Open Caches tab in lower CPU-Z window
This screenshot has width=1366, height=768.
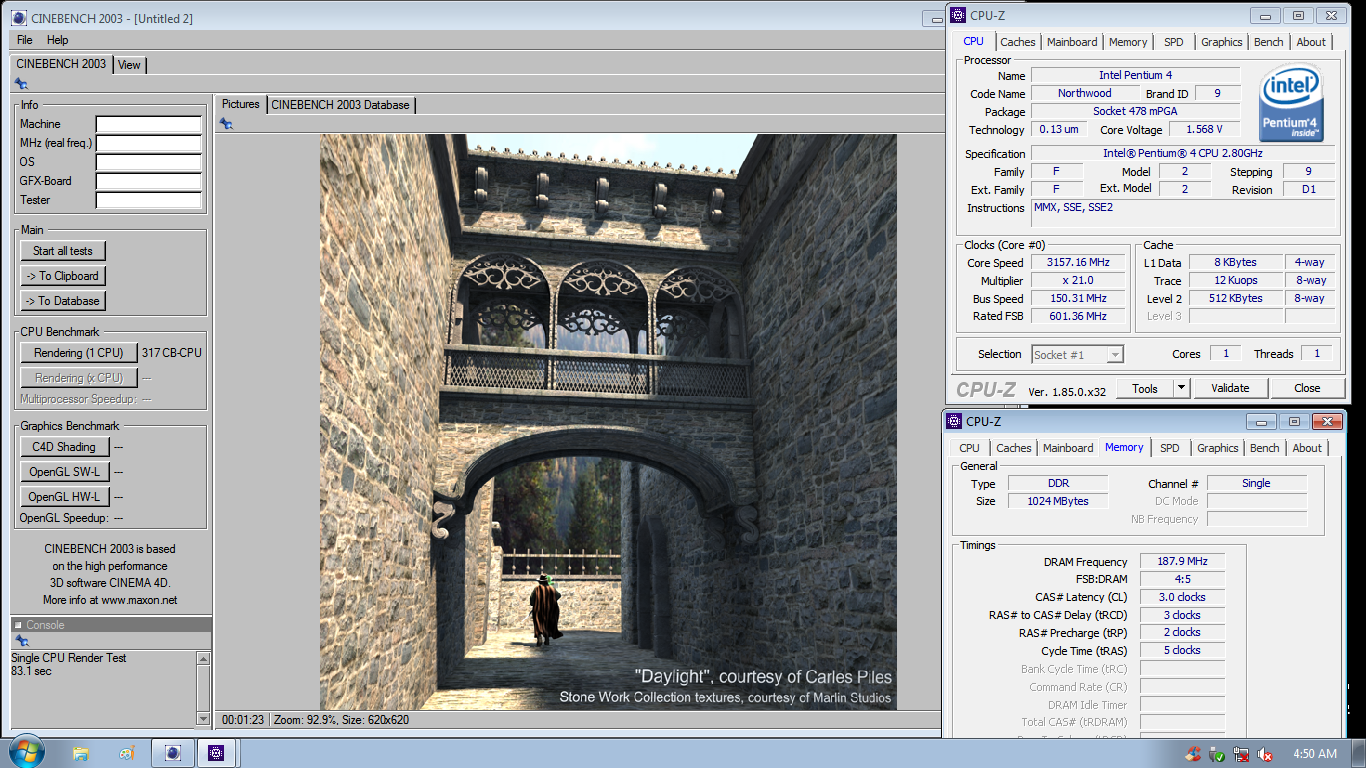(x=1014, y=448)
